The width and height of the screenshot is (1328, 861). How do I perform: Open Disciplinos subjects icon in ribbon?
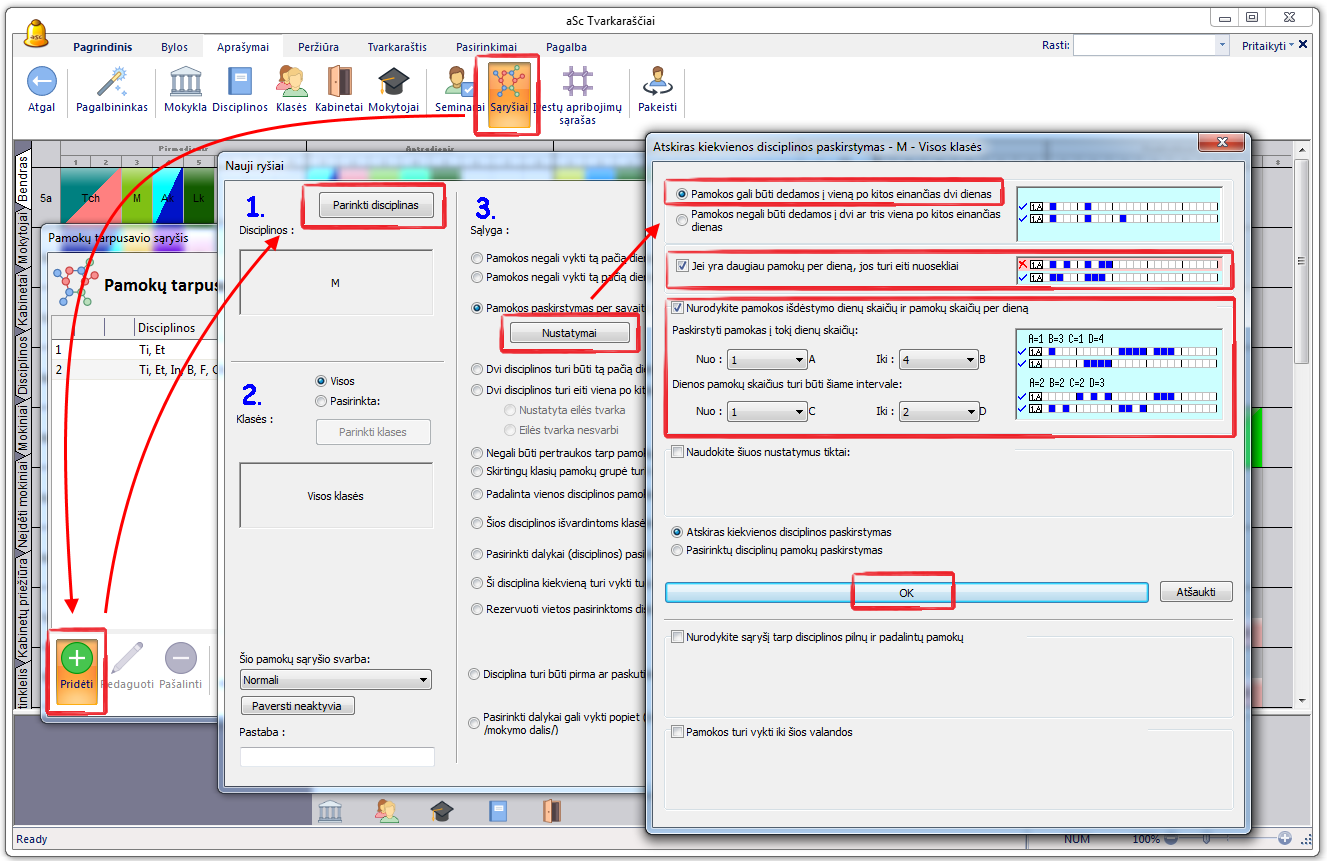point(240,84)
